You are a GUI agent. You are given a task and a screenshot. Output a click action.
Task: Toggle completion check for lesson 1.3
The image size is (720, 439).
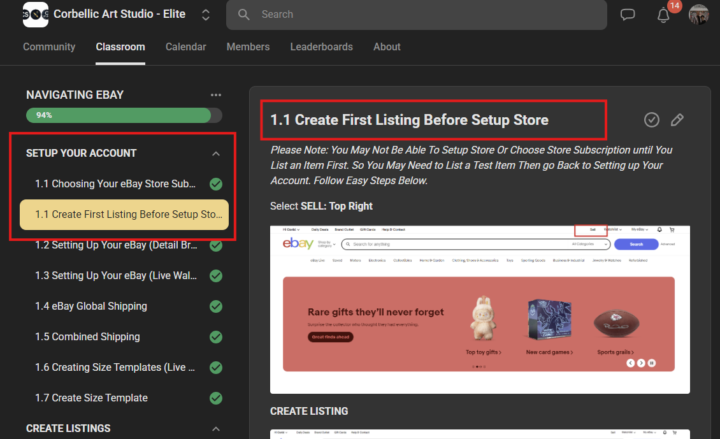click(216, 276)
